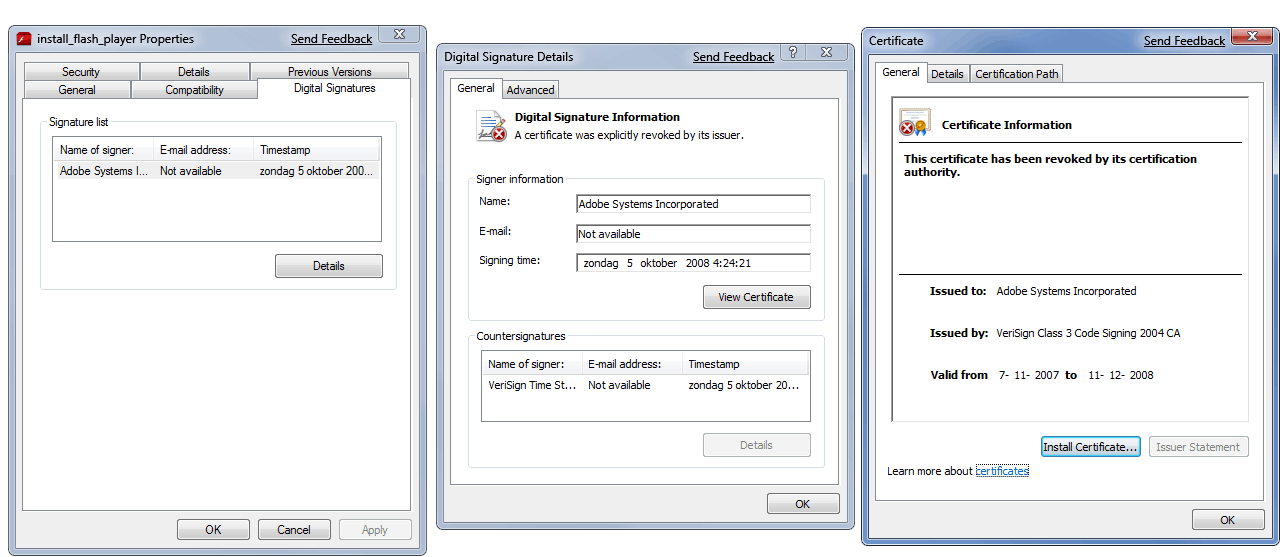Screen dimensions: 1286x557
Task: Open the certificates help link
Action: 1002,471
